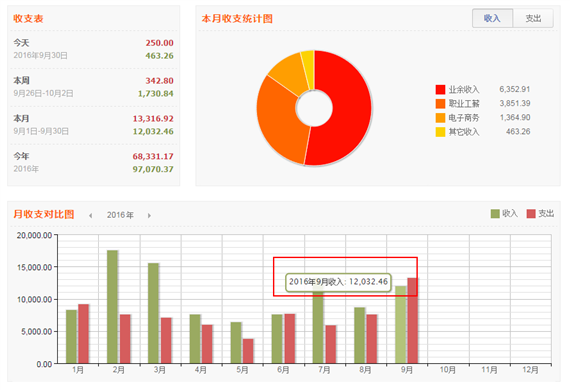Screen dimensions: 570x390
Task: Click the 月收支对比图 panel title
Action: click(x=44, y=214)
